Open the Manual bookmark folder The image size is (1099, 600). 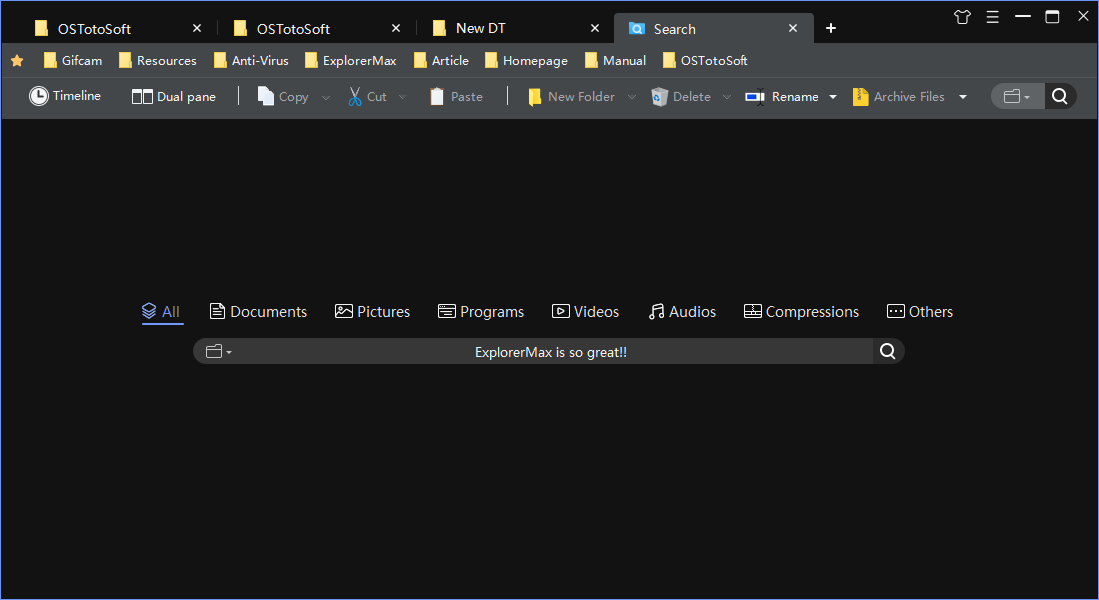coord(615,61)
